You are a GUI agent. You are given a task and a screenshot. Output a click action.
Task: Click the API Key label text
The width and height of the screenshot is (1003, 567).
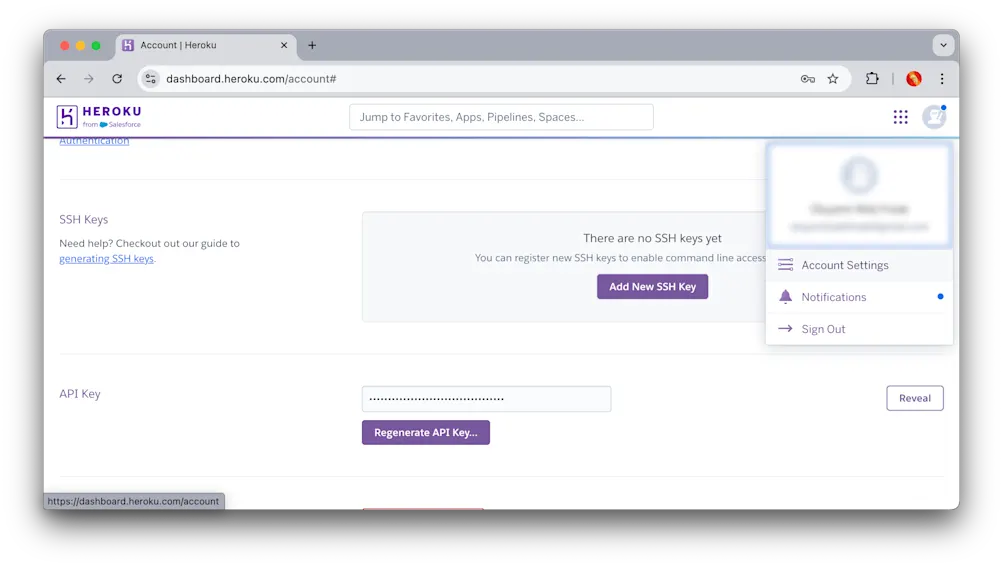(80, 394)
